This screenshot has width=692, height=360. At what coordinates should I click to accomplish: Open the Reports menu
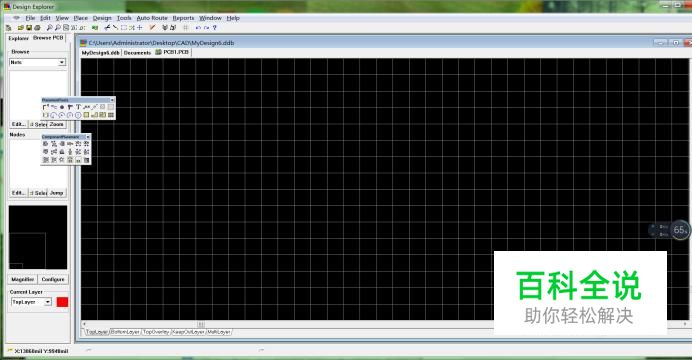[x=183, y=18]
